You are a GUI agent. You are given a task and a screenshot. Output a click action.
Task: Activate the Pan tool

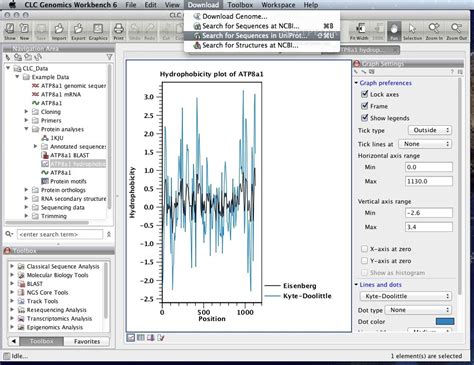(x=394, y=31)
